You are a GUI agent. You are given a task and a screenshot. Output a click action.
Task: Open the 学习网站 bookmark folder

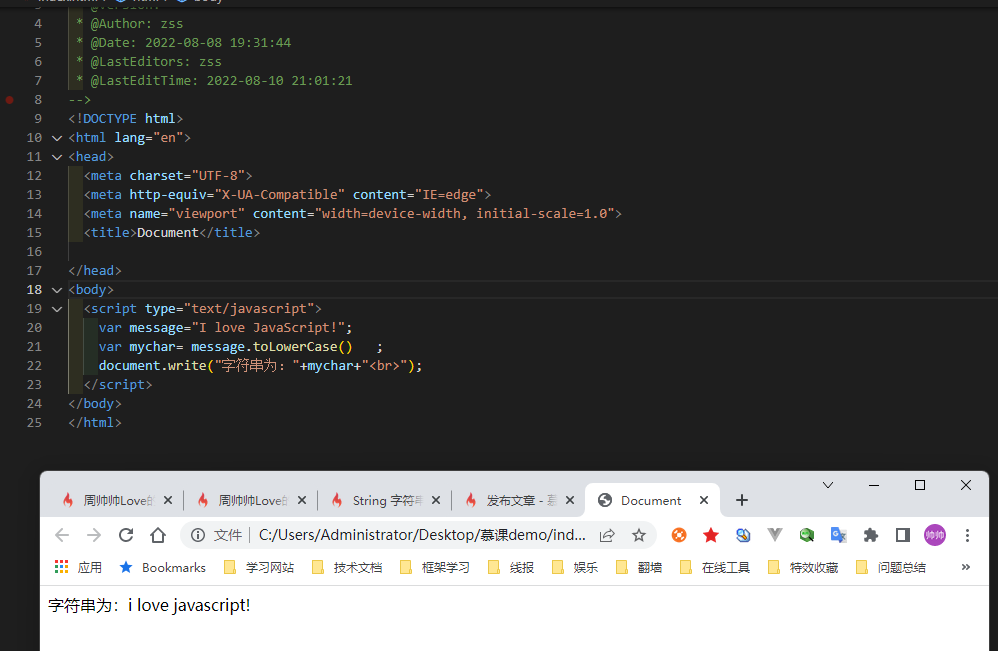point(259,567)
